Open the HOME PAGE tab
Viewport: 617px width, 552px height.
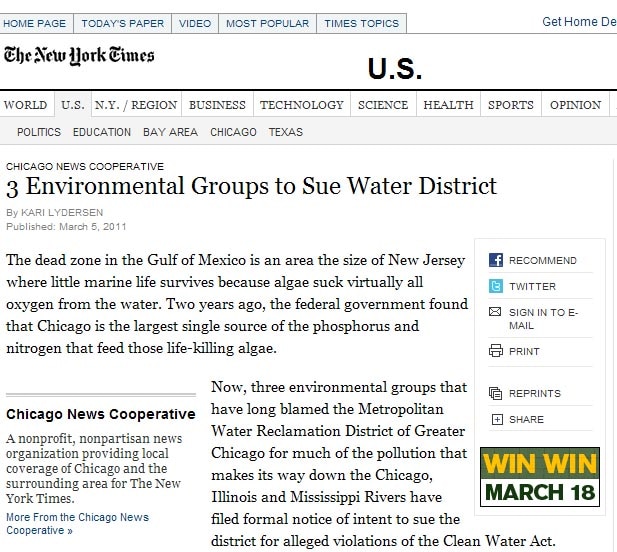[x=35, y=24]
